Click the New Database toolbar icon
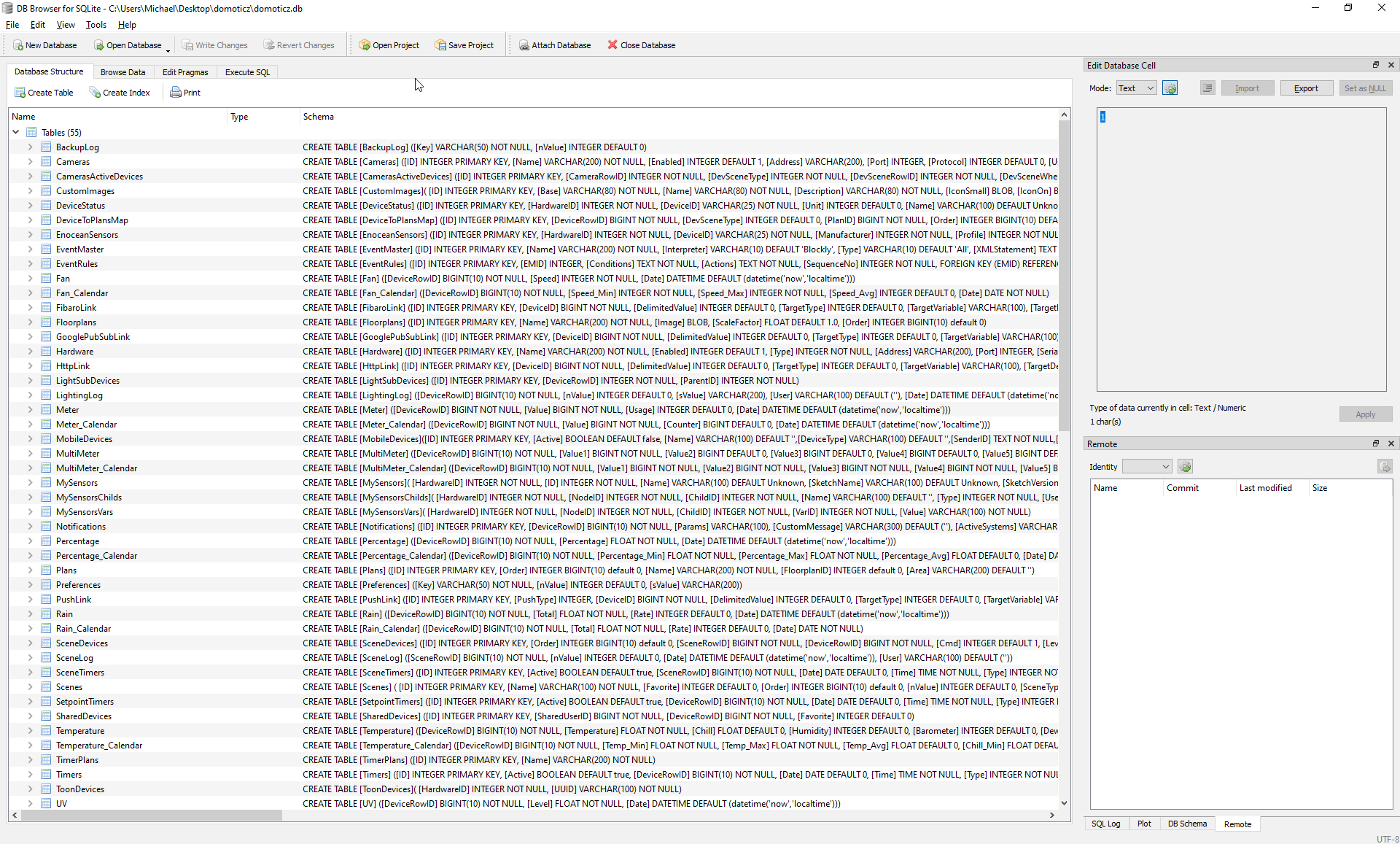The image size is (1400, 844). pos(18,45)
